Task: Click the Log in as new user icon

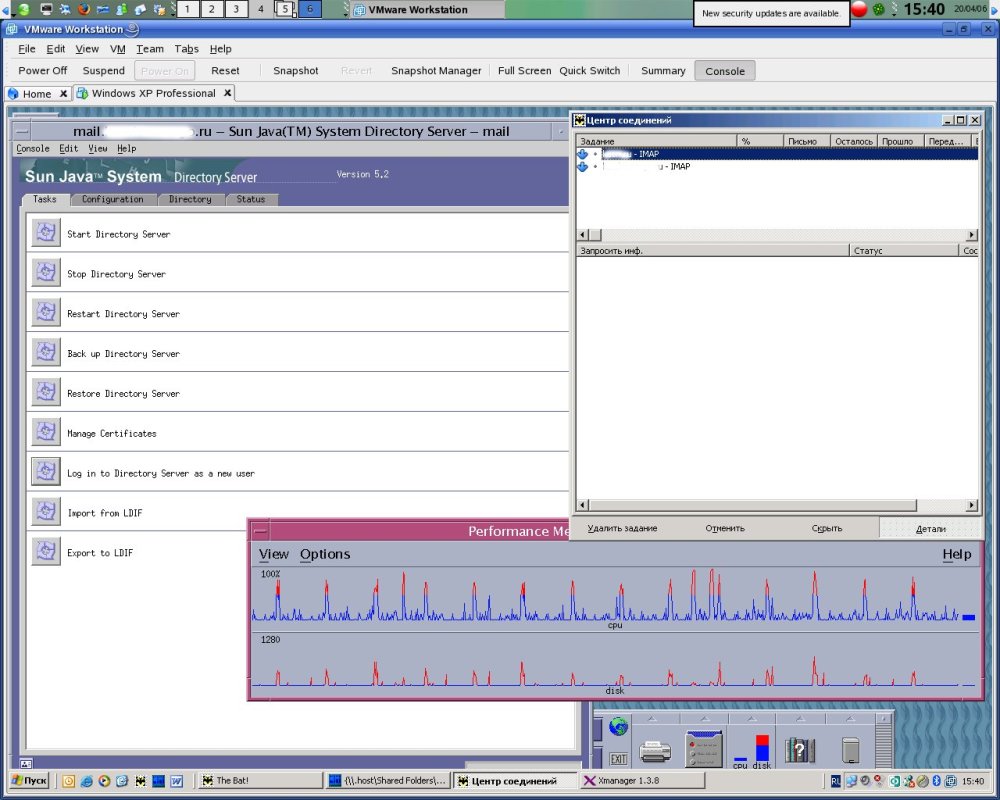Action: click(x=46, y=472)
